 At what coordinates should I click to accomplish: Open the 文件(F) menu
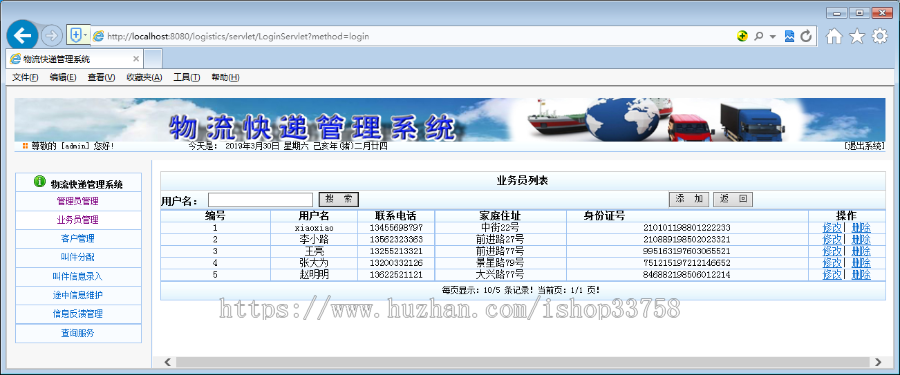pyautogui.click(x=25, y=78)
